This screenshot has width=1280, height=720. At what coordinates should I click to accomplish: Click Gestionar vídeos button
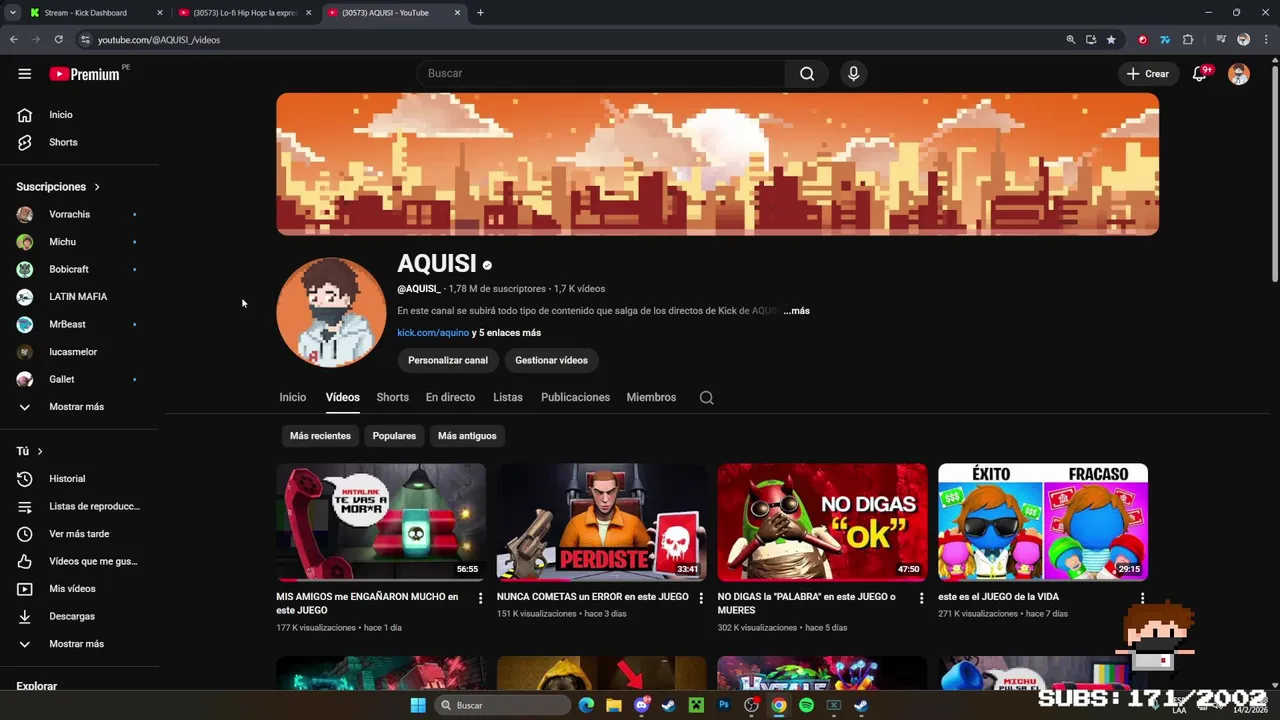click(551, 360)
